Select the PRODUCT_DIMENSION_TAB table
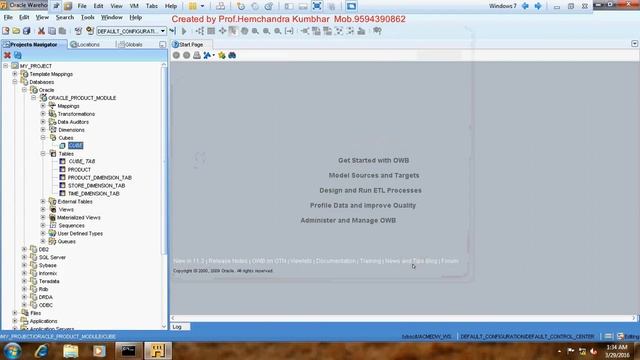The height and width of the screenshot is (360, 640). [x=100, y=178]
